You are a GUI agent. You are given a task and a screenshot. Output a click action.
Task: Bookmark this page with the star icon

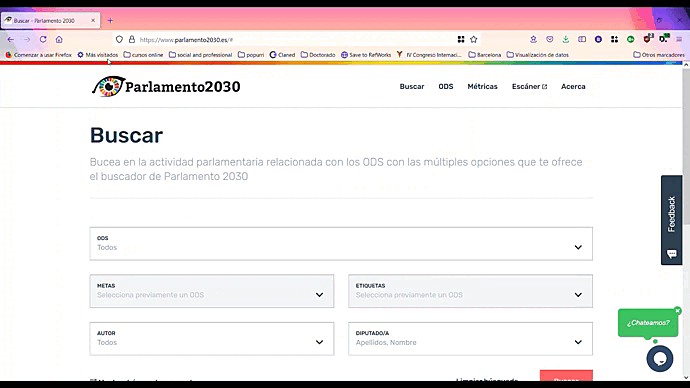(473, 39)
